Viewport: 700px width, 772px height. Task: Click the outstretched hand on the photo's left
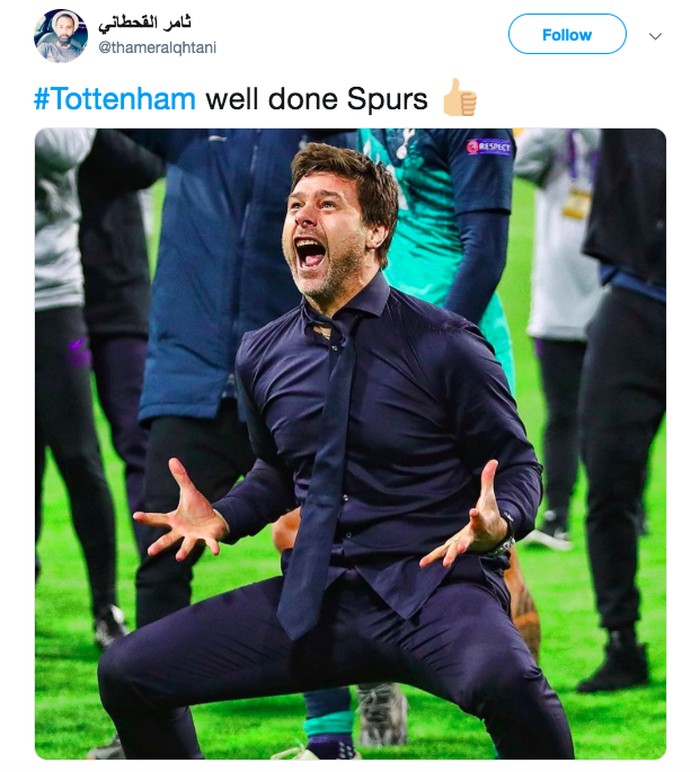click(180, 512)
